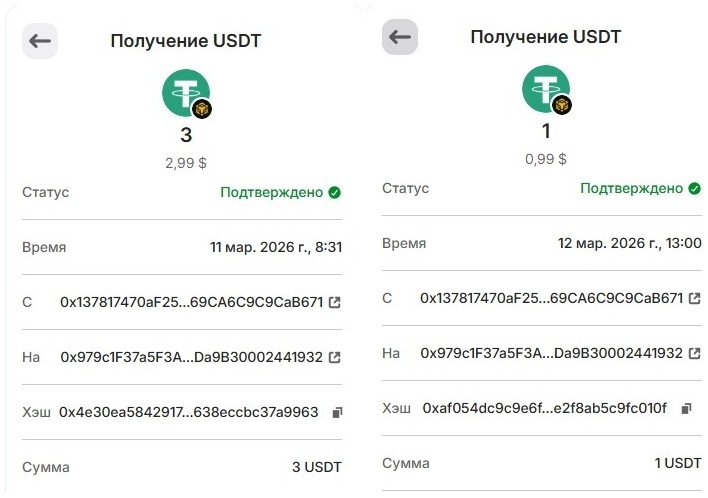Click recipient address in 11 мар. transaction
The height and width of the screenshot is (498, 708).
pyautogui.click(x=191, y=357)
